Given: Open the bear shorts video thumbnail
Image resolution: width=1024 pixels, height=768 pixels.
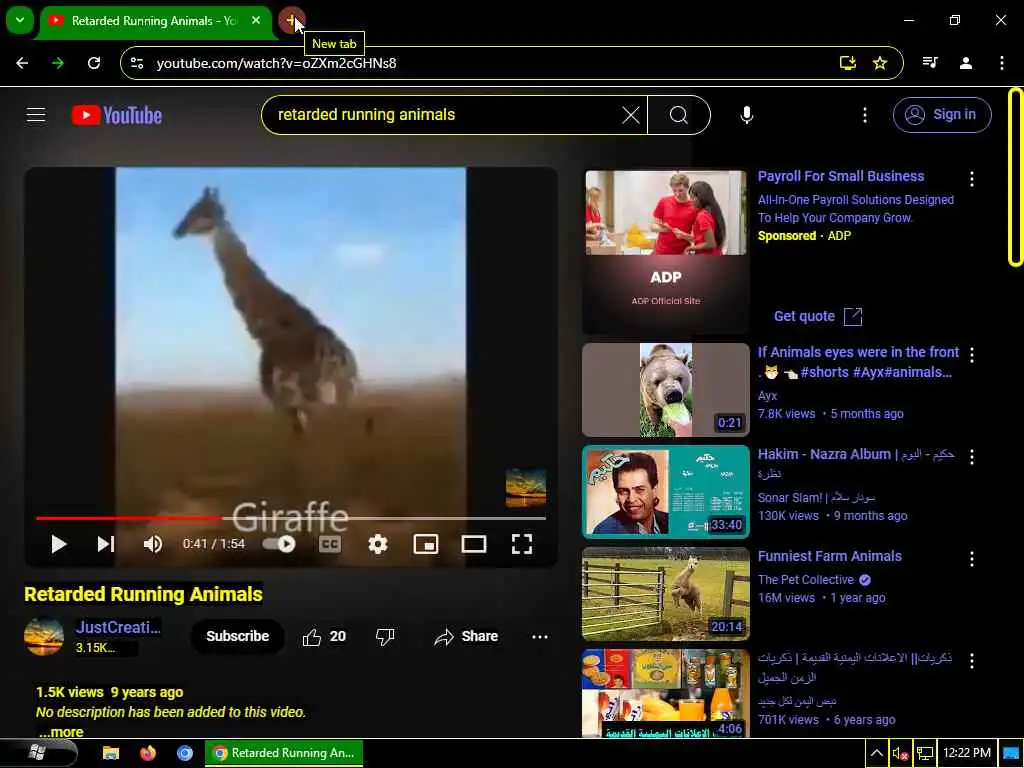Looking at the screenshot, I should (665, 390).
